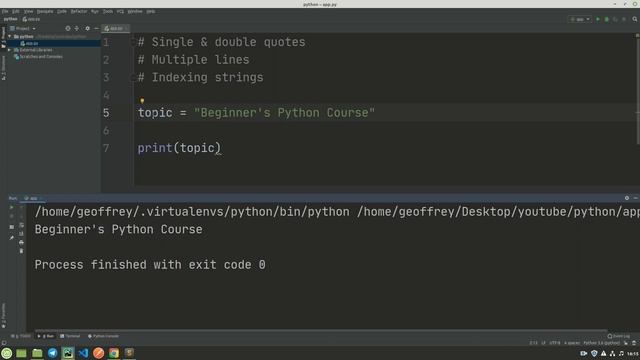The width and height of the screenshot is (640, 360).
Task: Open Chrome browser from taskbar
Action: click(x=114, y=353)
